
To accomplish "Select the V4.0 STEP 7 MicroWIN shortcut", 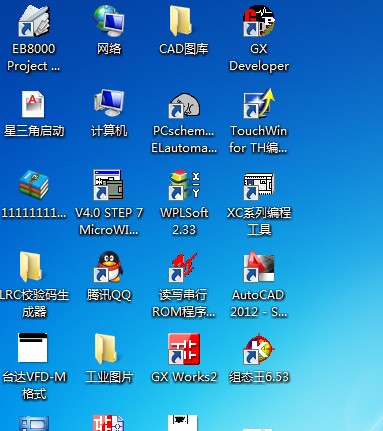I will coord(108,185).
